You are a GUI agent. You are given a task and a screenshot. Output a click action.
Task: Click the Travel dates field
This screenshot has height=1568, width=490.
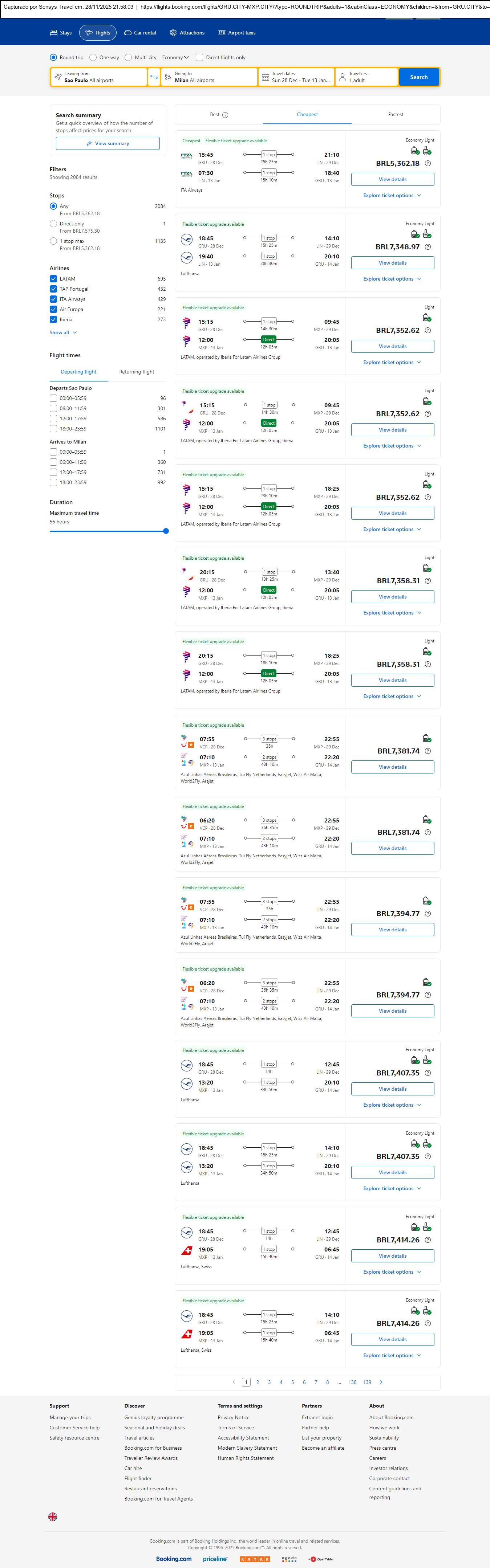[296, 77]
